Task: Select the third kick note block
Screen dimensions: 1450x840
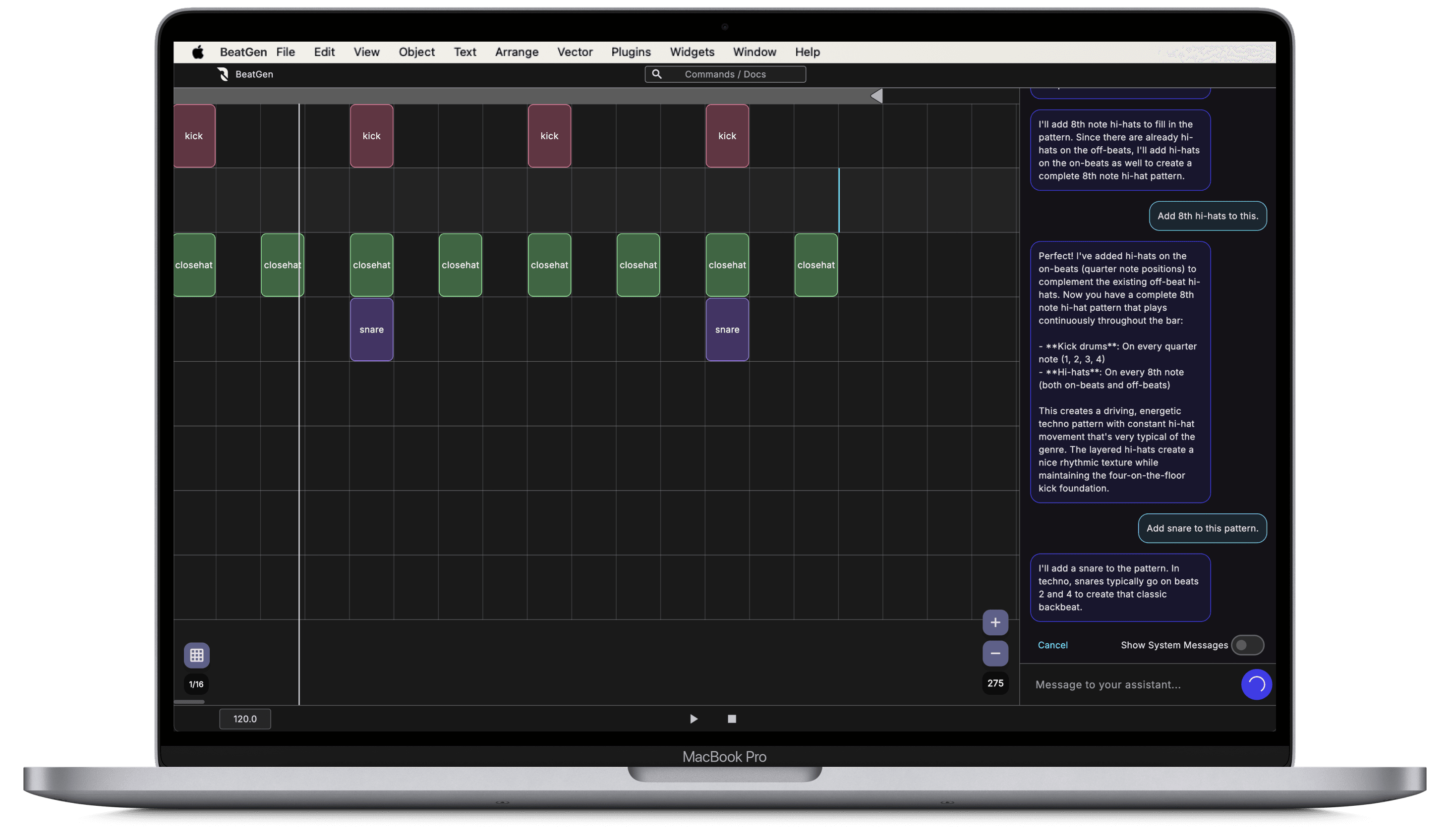Action: (x=549, y=136)
